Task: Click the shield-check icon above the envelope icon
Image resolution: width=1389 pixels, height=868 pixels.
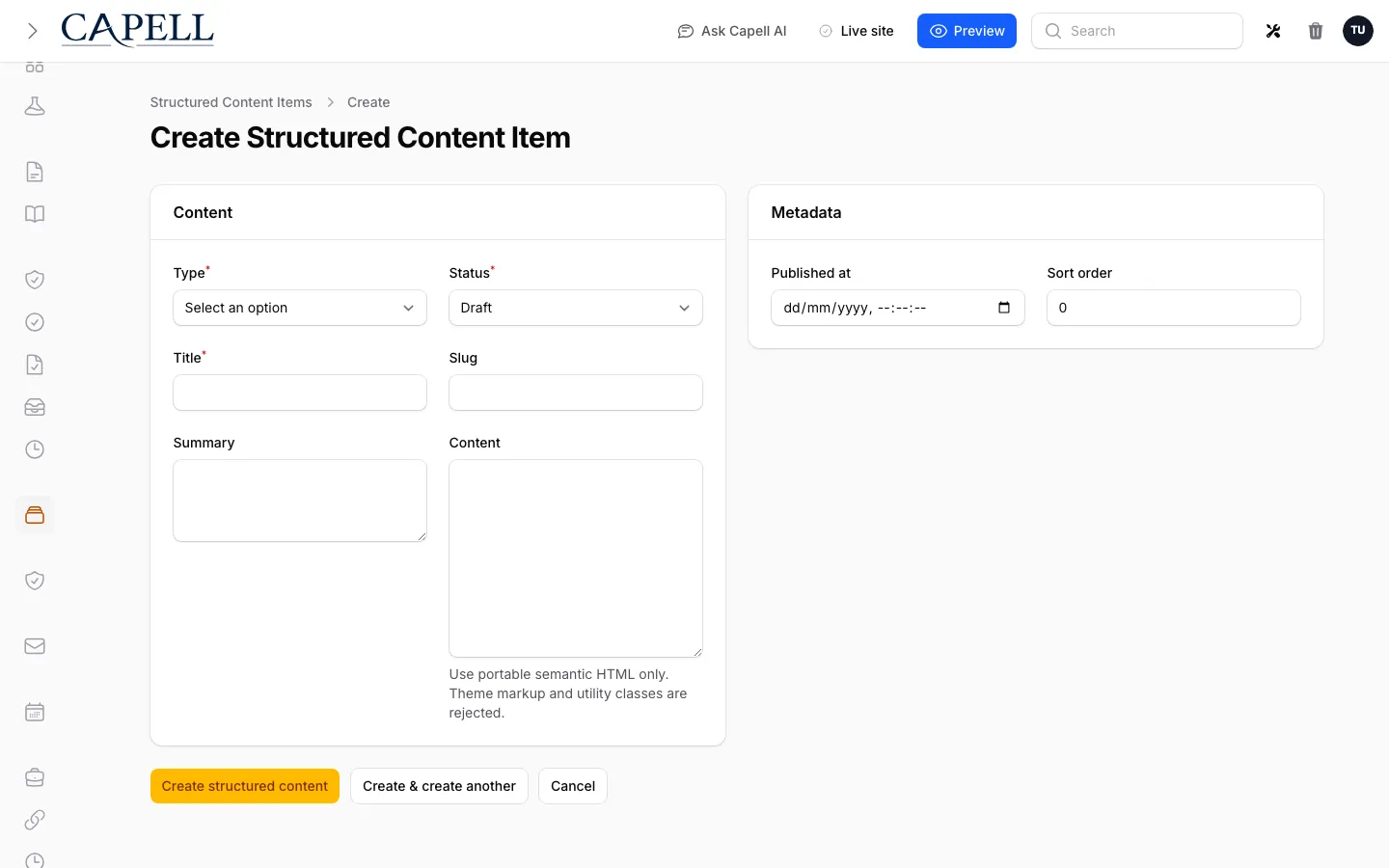Action: [x=35, y=581]
